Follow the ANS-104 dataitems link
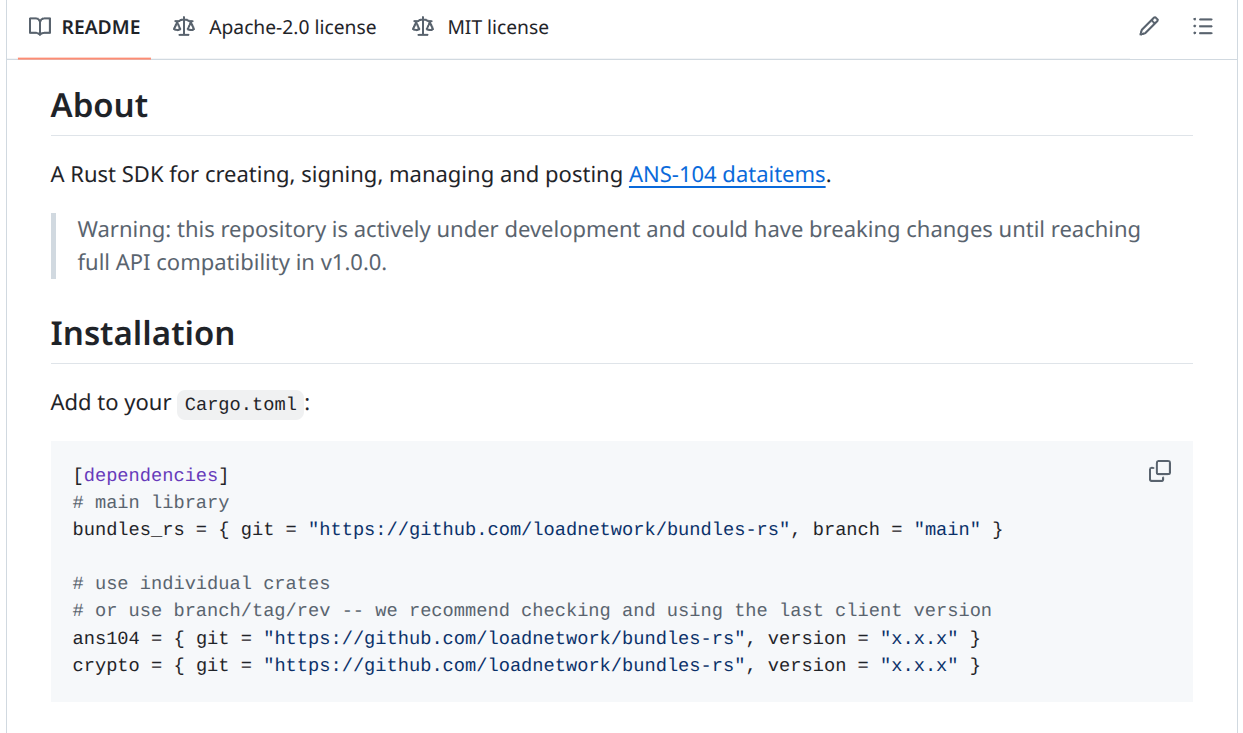The image size is (1243, 733). point(727,175)
